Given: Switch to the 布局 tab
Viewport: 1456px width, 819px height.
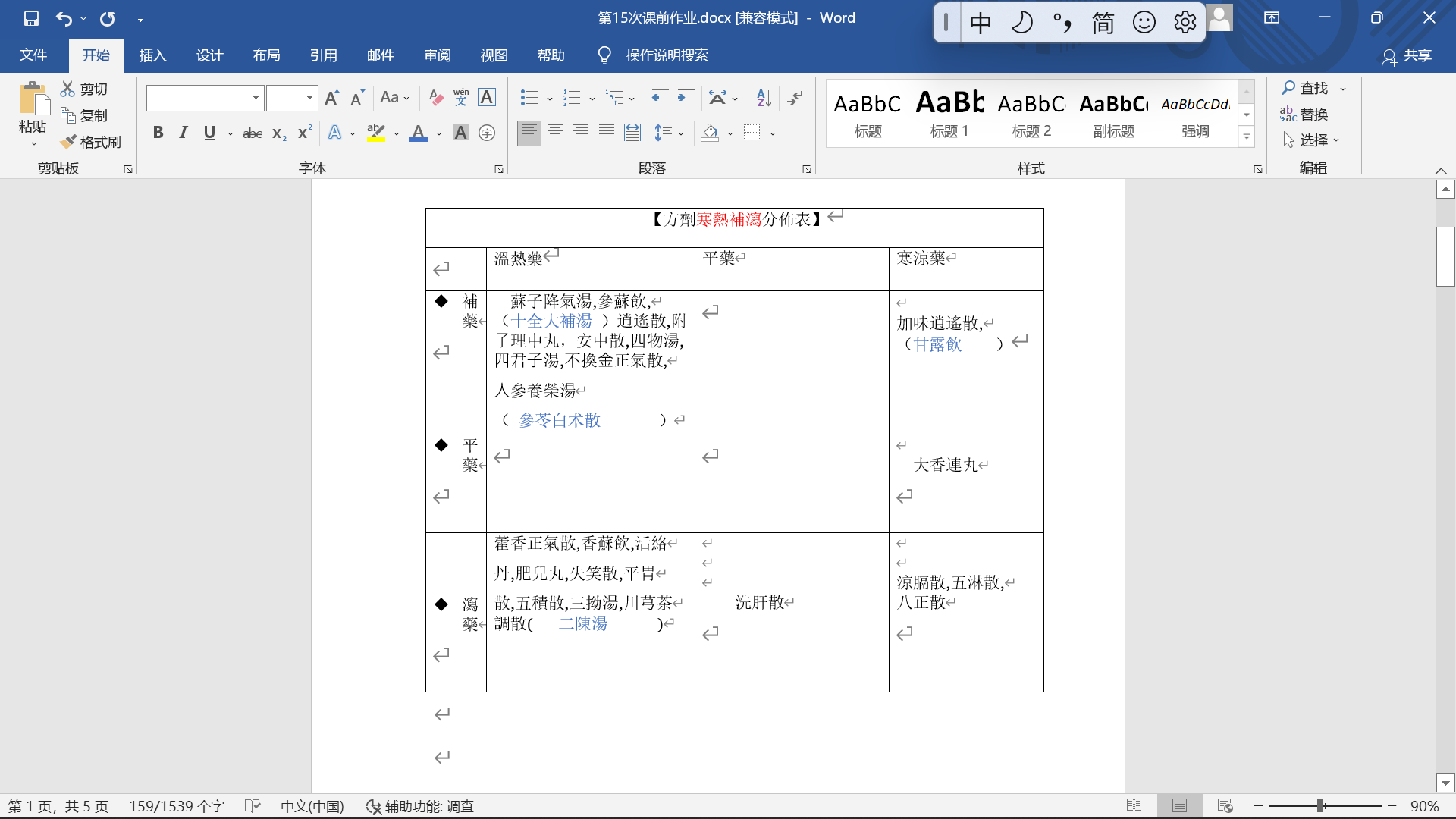Looking at the screenshot, I should (266, 55).
